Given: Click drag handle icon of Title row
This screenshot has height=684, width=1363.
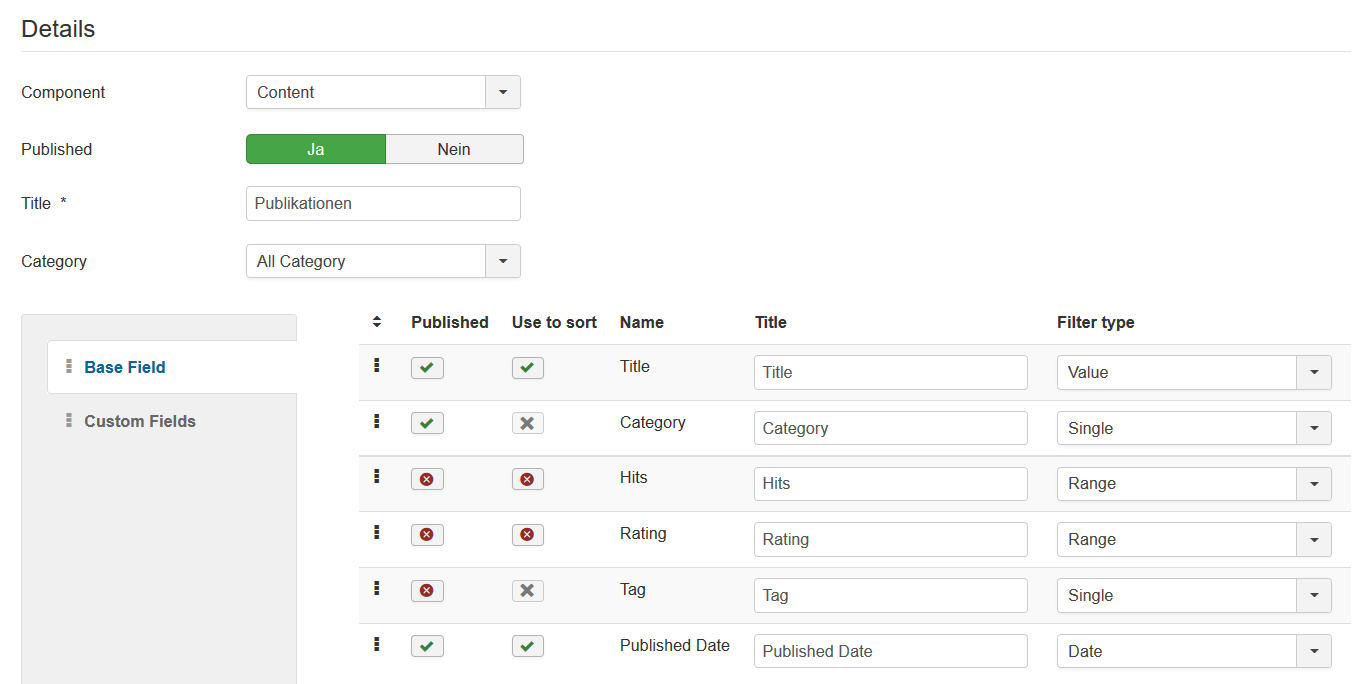Looking at the screenshot, I should point(376,366).
